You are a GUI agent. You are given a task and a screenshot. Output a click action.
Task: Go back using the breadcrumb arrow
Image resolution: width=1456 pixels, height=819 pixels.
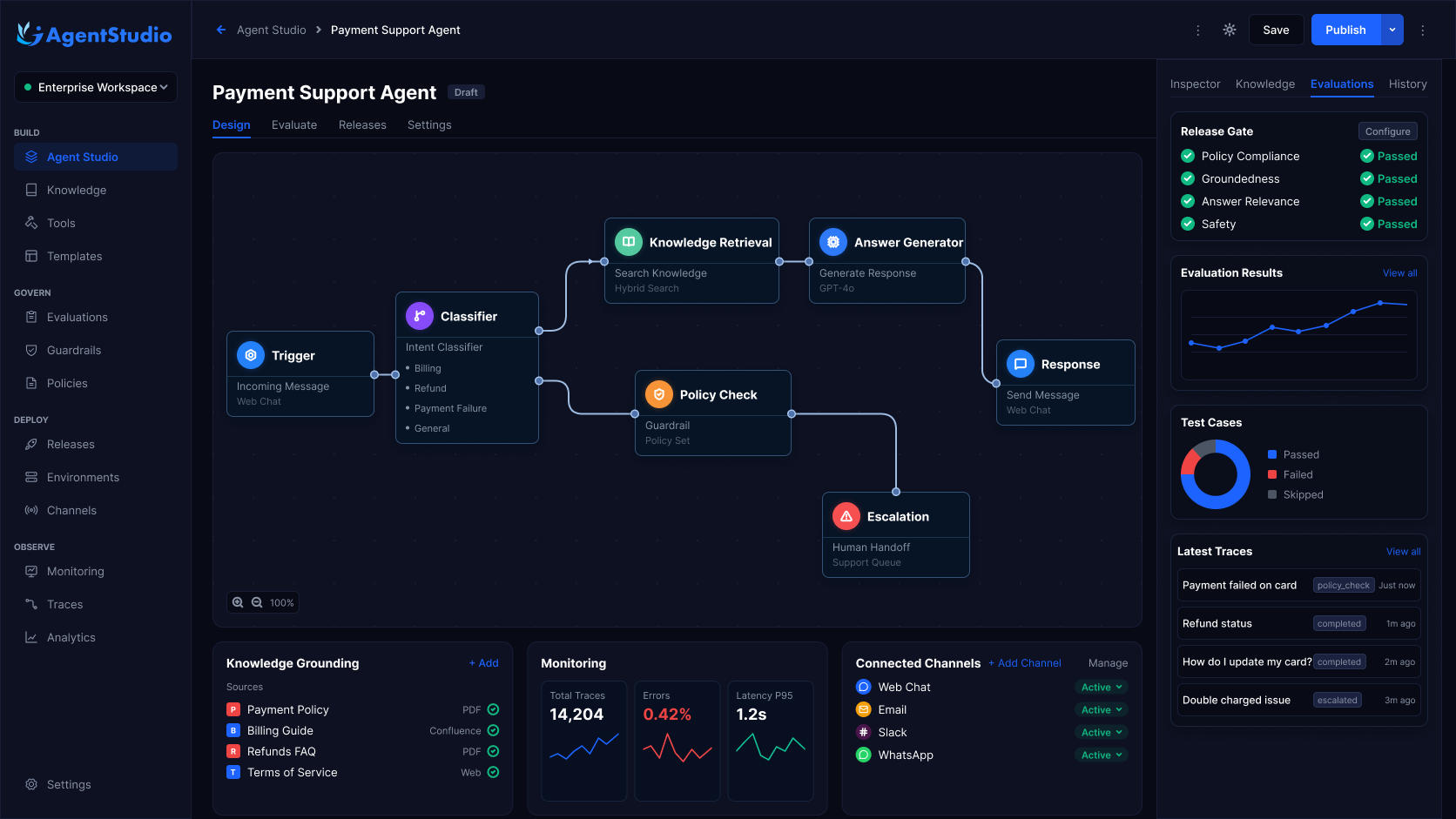pos(221,30)
